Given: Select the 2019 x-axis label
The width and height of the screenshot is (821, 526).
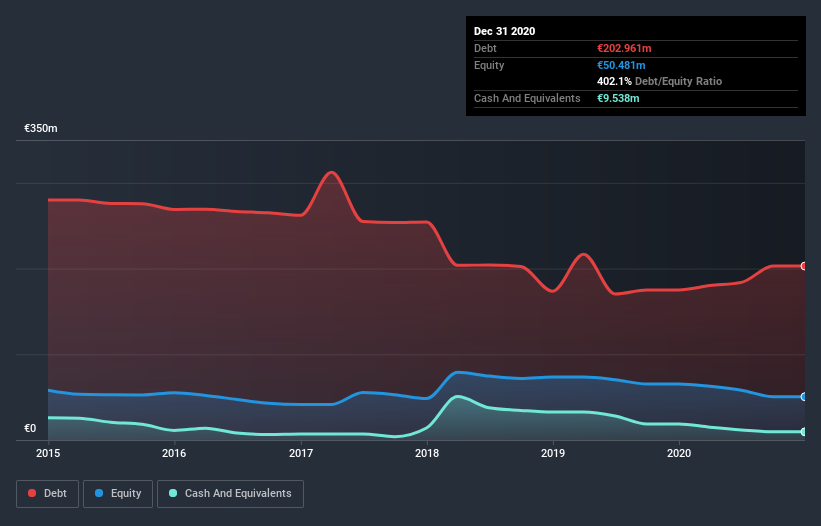Looking at the screenshot, I should pyautogui.click(x=553, y=453).
